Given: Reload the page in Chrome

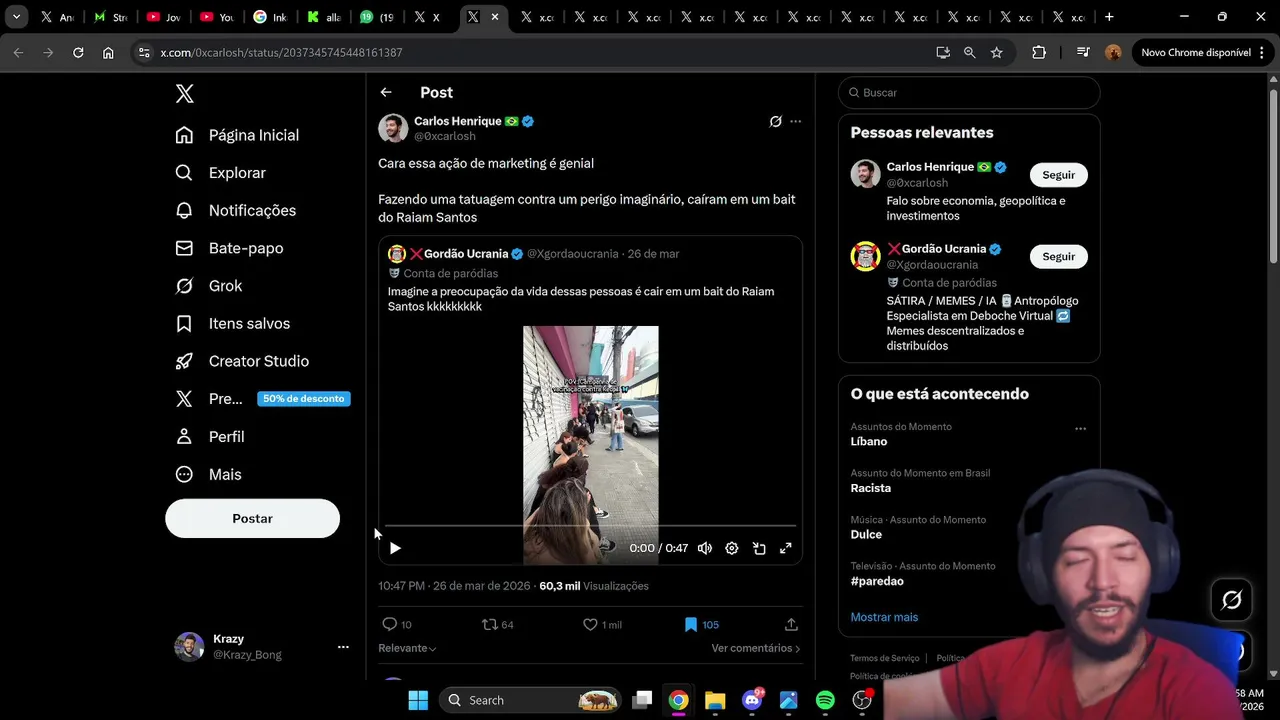Looking at the screenshot, I should click(78, 53).
